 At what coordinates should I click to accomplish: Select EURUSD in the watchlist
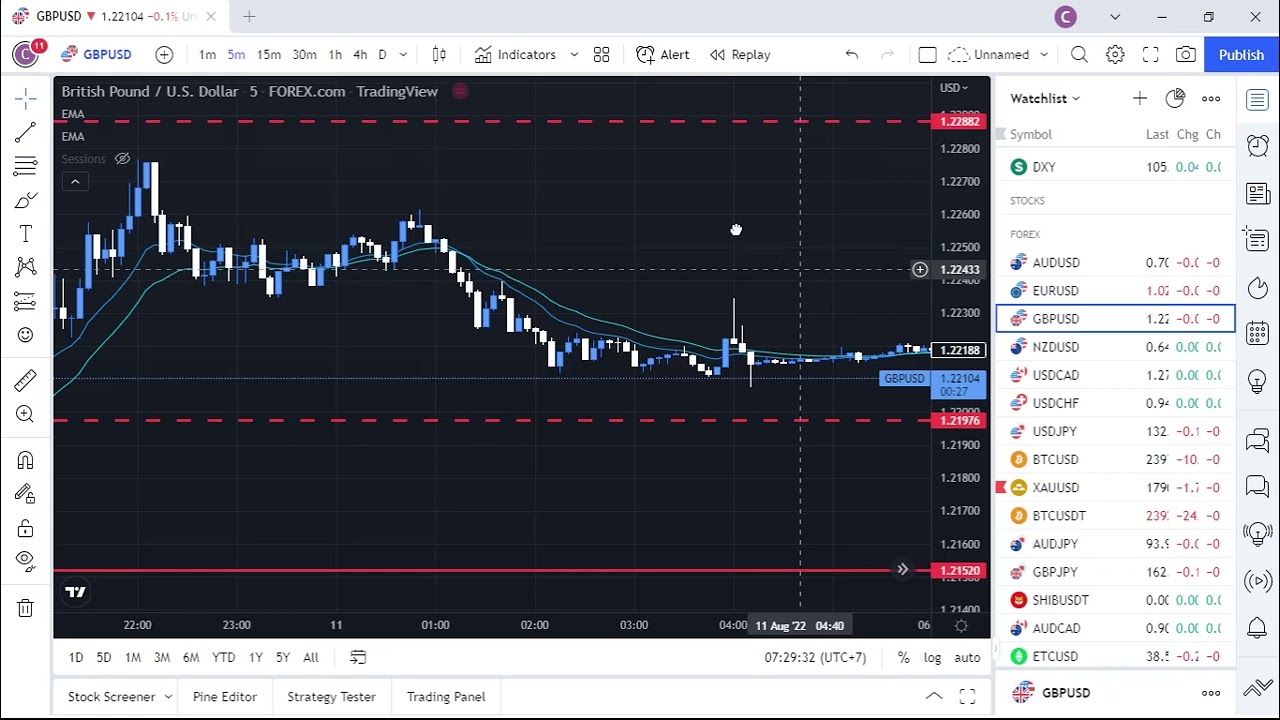(1116, 291)
